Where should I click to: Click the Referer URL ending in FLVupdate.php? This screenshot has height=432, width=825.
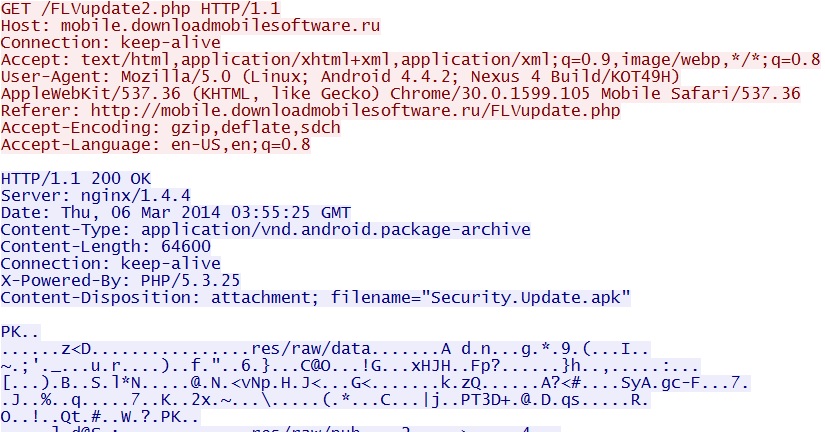click(x=355, y=110)
